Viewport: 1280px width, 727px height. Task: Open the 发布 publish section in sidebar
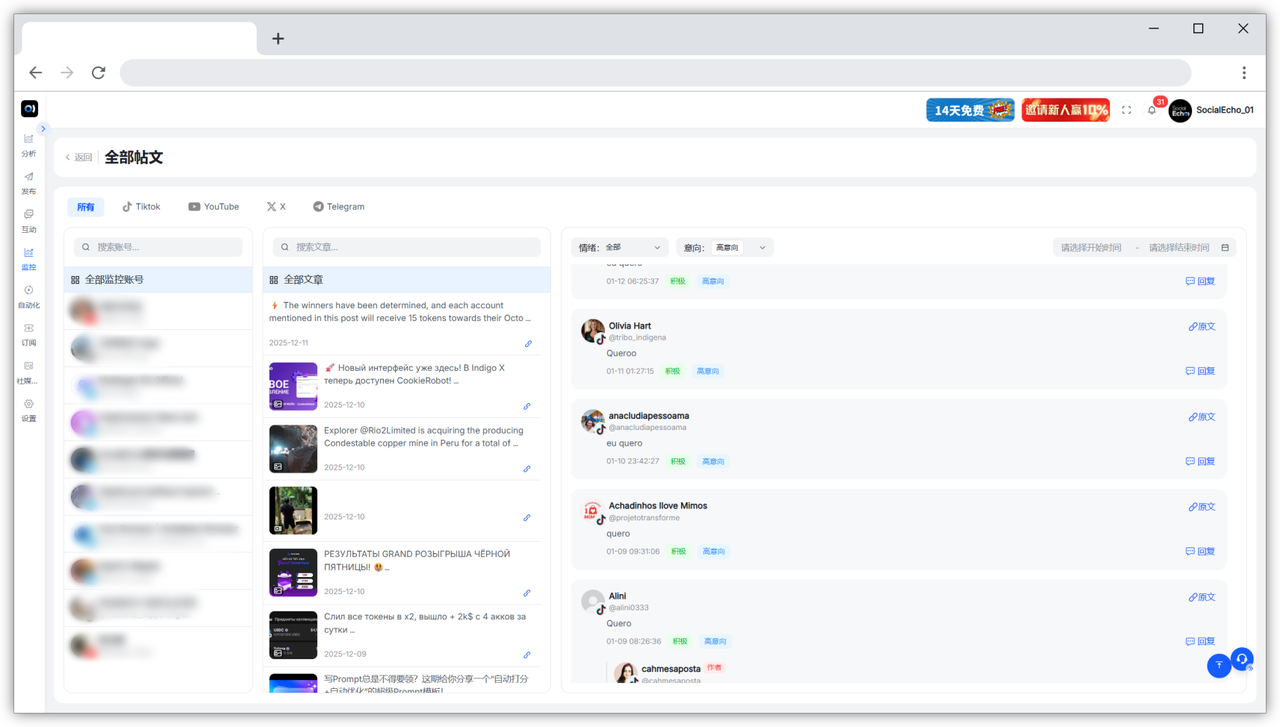point(29,182)
